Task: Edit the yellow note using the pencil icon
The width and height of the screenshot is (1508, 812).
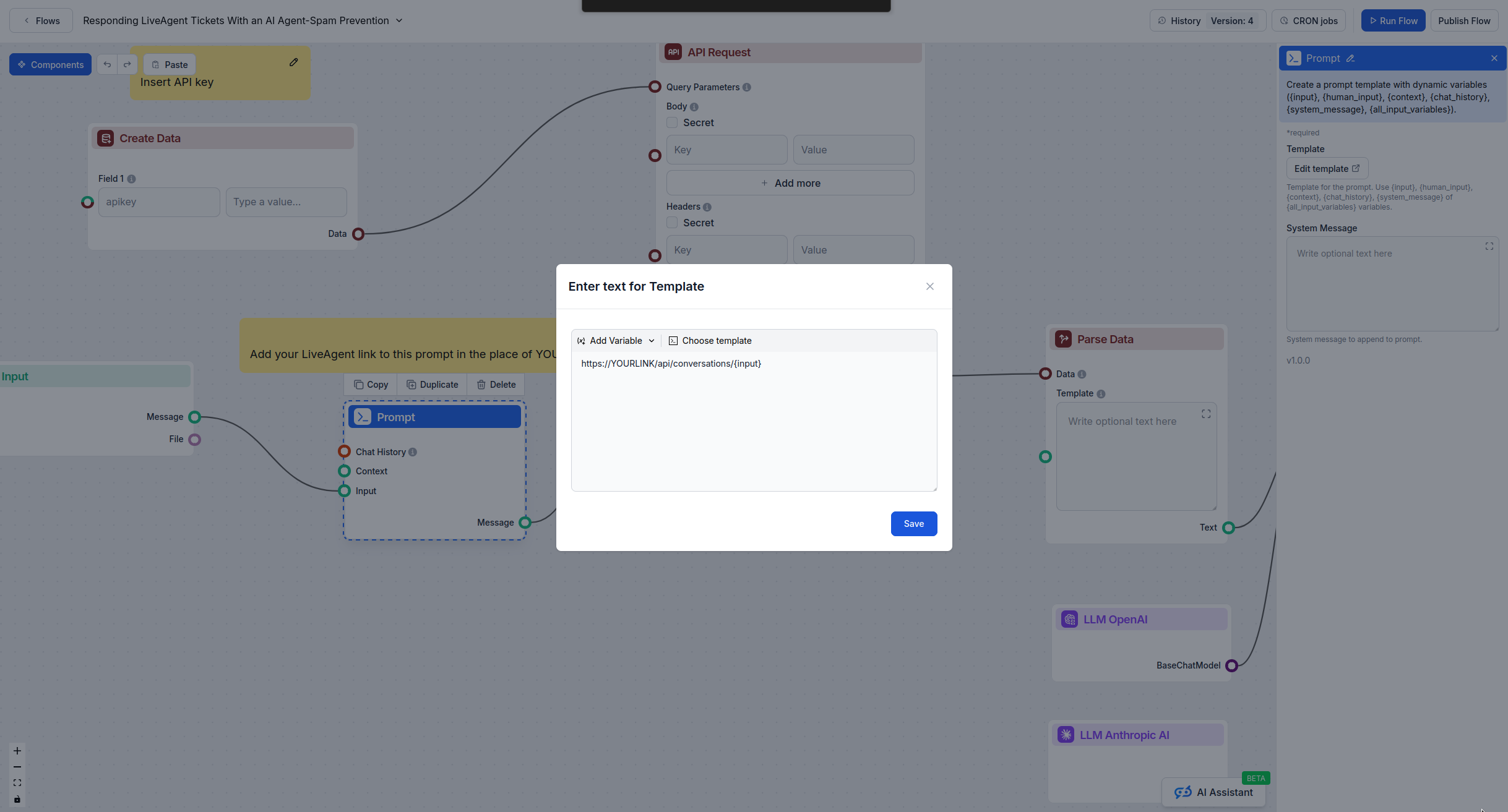Action: click(x=293, y=62)
